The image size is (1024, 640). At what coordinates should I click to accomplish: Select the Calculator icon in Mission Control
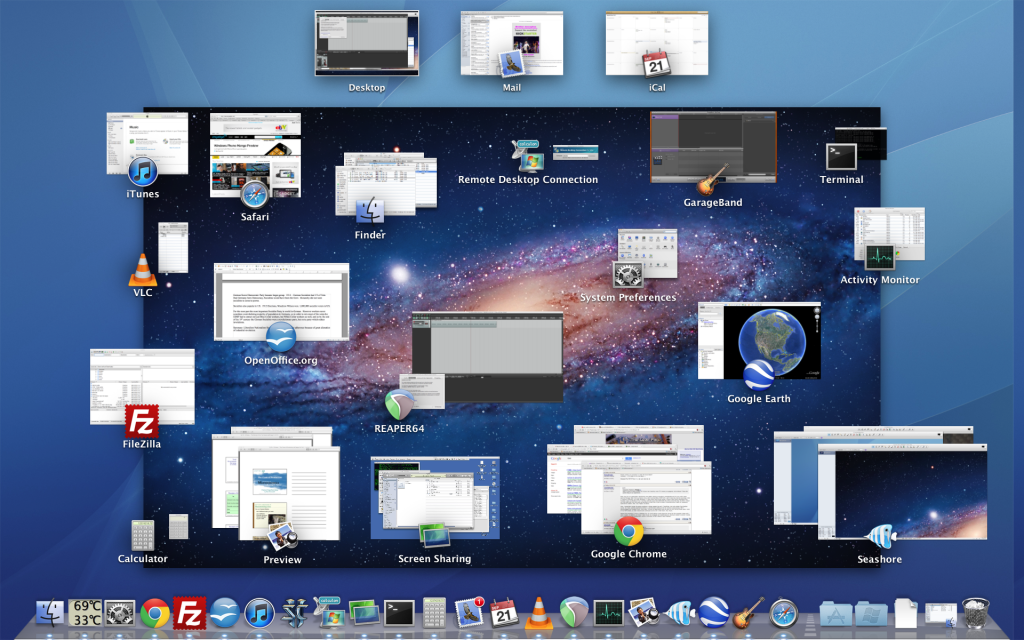pos(142,536)
